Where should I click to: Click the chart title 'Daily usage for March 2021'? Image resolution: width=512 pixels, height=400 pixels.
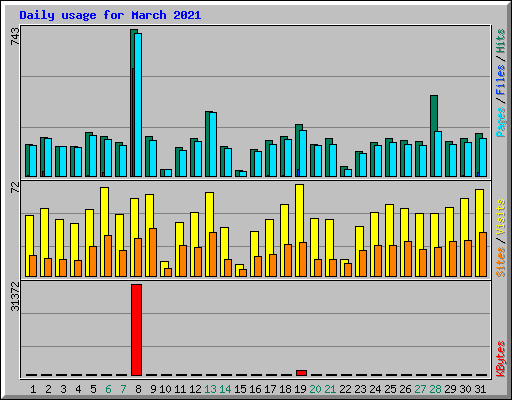(x=110, y=15)
